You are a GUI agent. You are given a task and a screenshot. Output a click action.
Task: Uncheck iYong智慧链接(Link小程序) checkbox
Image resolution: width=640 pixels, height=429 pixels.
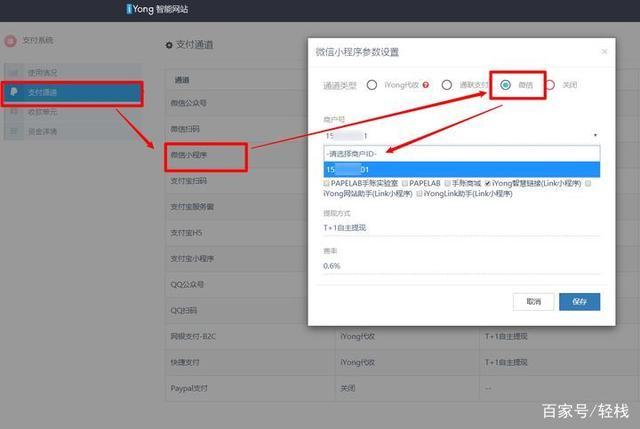tap(488, 184)
